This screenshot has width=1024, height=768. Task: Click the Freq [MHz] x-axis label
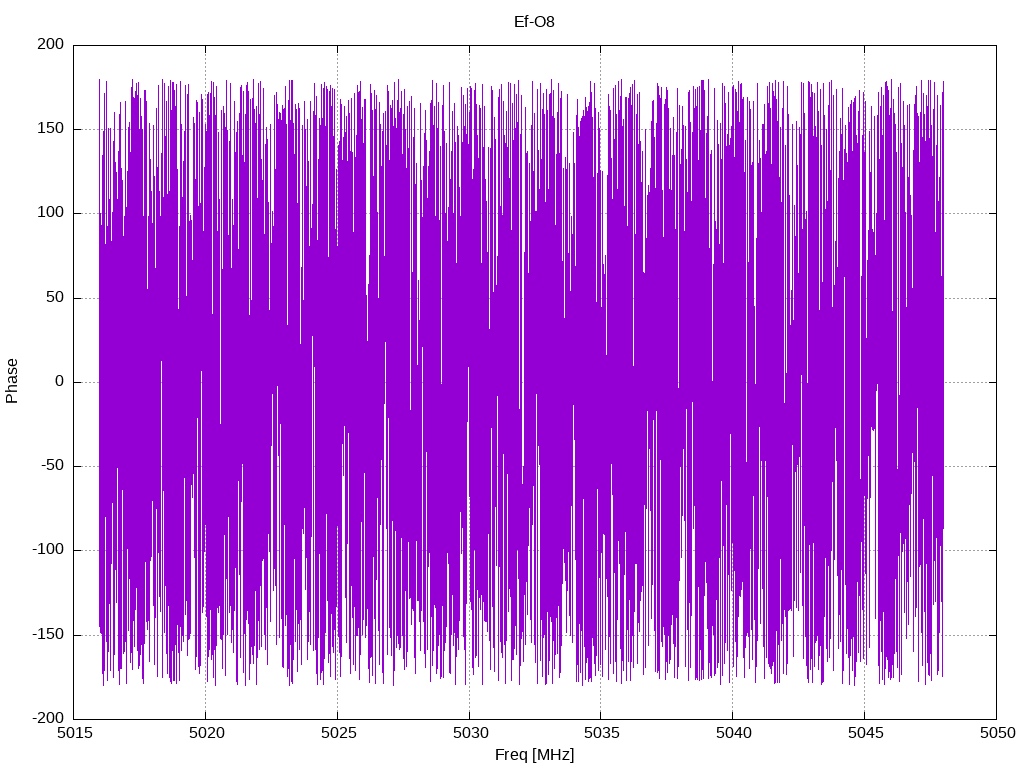(534, 755)
